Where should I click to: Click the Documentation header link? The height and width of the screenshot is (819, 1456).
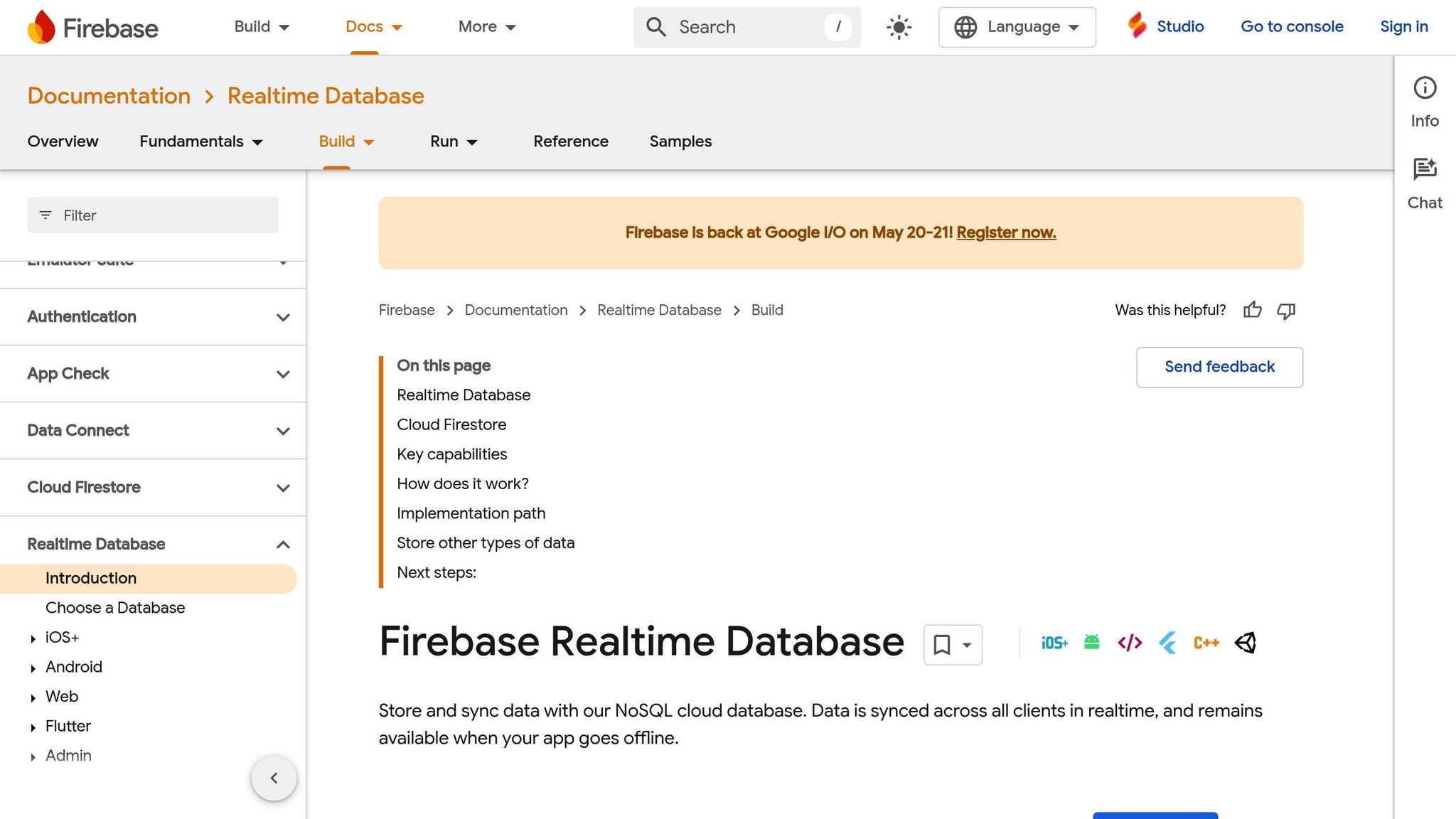click(109, 96)
